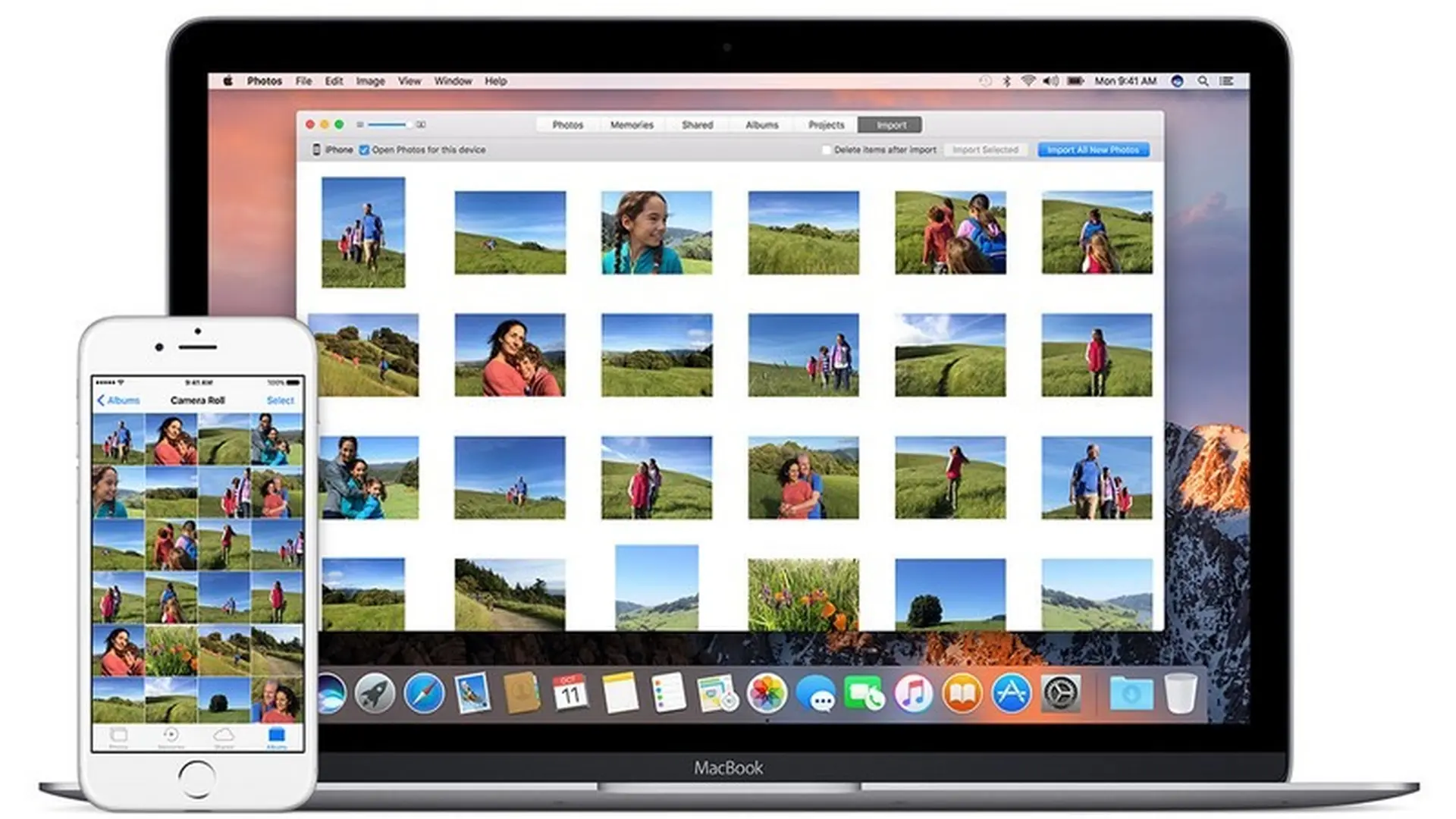Image resolution: width=1456 pixels, height=819 pixels.
Task: Click the Time Machine menu bar icon
Action: click(985, 80)
